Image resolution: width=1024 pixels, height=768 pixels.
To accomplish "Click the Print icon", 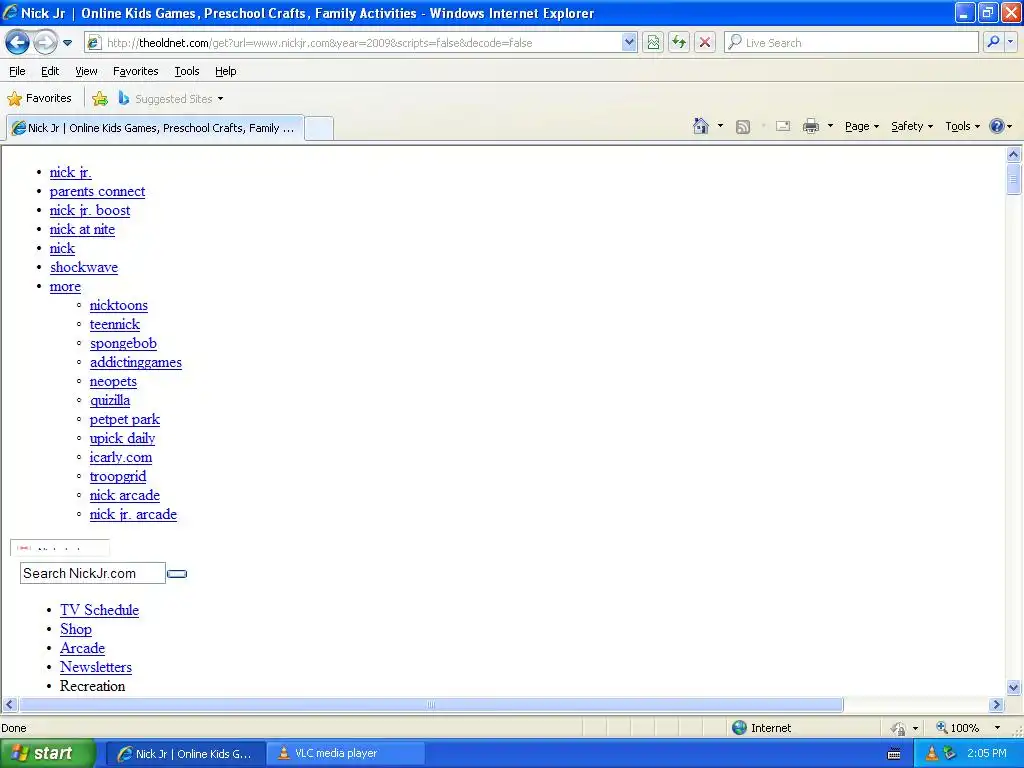I will 810,126.
